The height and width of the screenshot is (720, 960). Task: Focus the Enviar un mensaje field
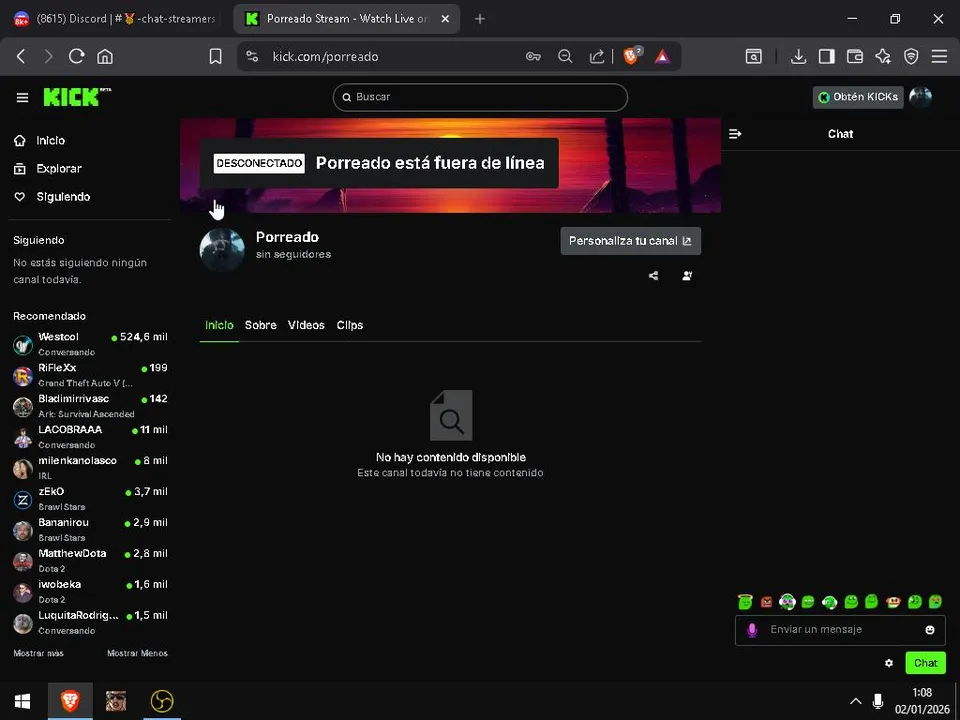pyautogui.click(x=840, y=630)
